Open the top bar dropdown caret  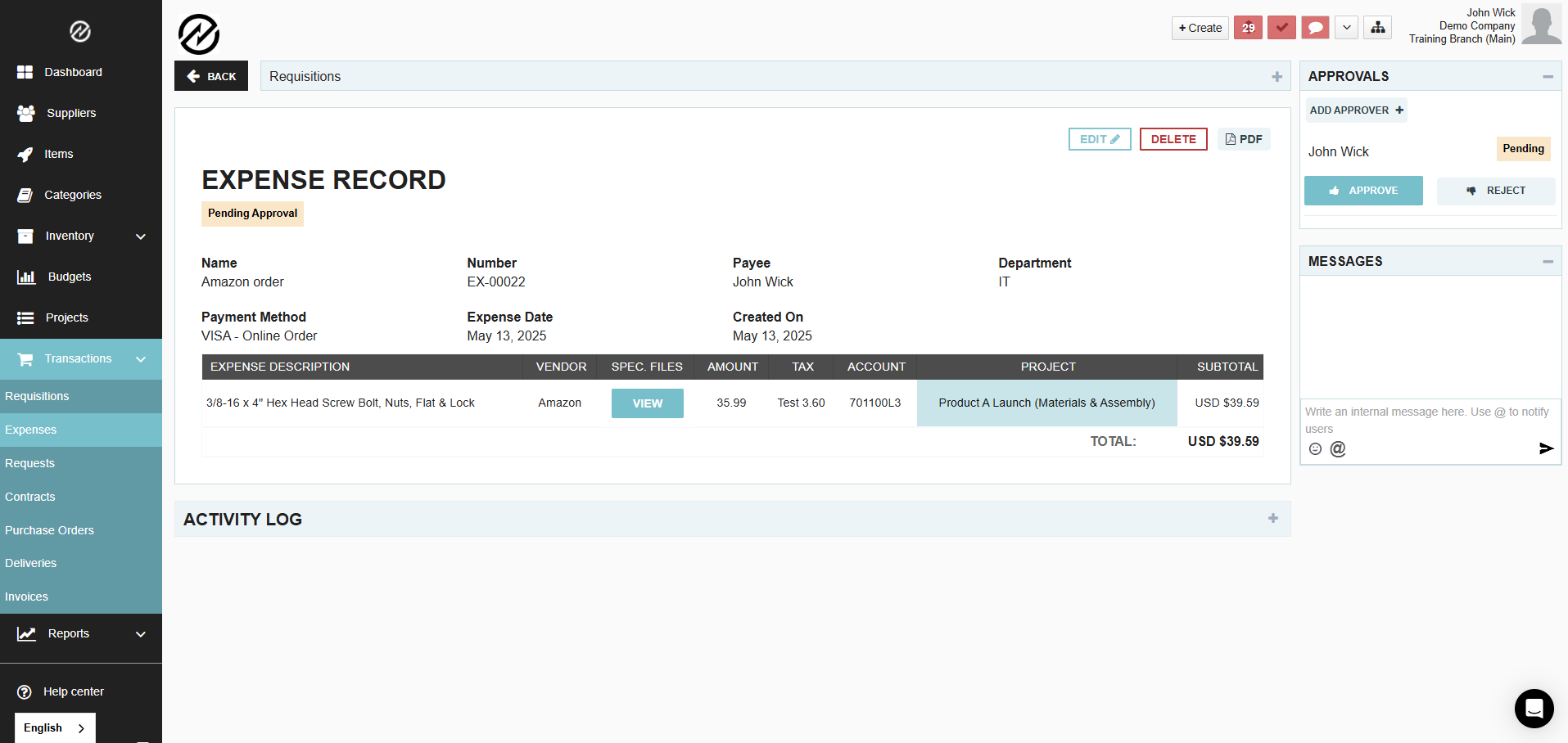(1347, 28)
